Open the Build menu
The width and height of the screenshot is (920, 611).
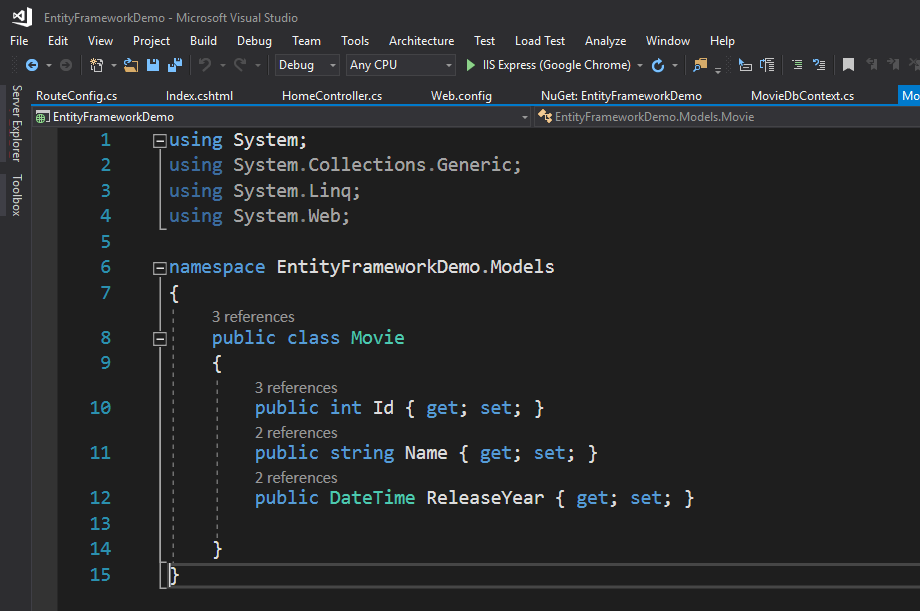[204, 41]
